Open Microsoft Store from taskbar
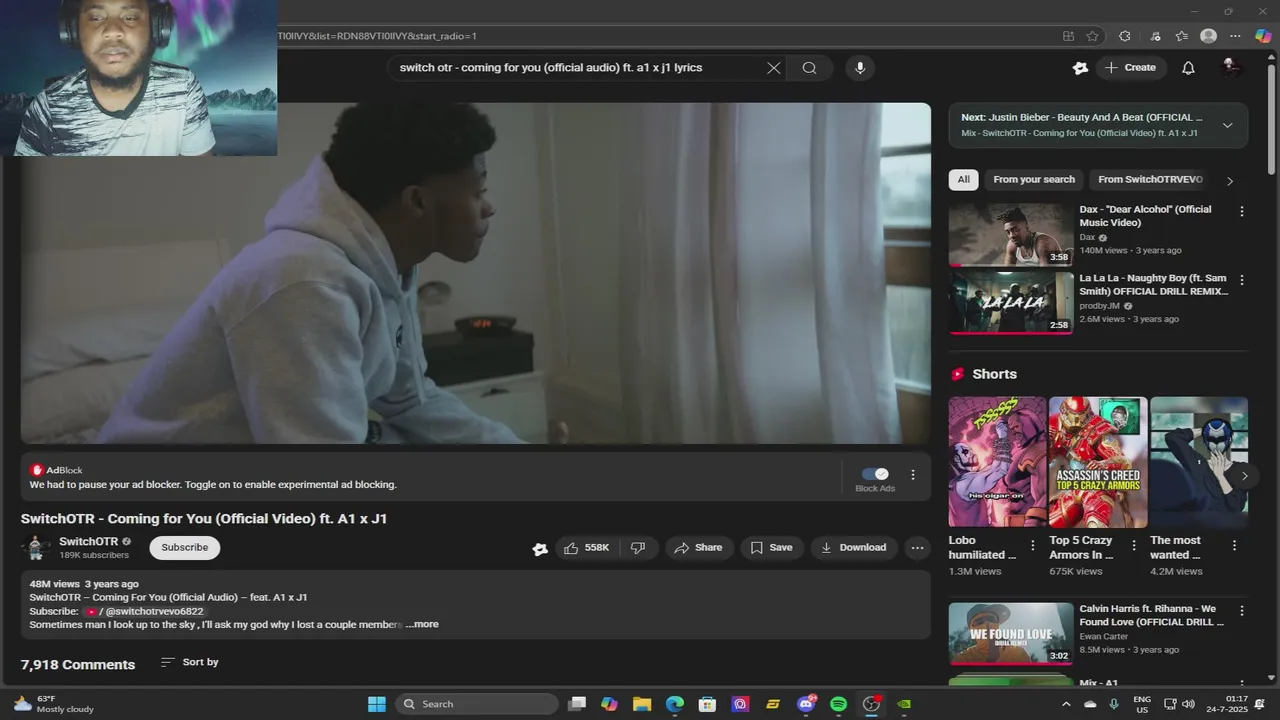1280x720 pixels. coord(707,704)
